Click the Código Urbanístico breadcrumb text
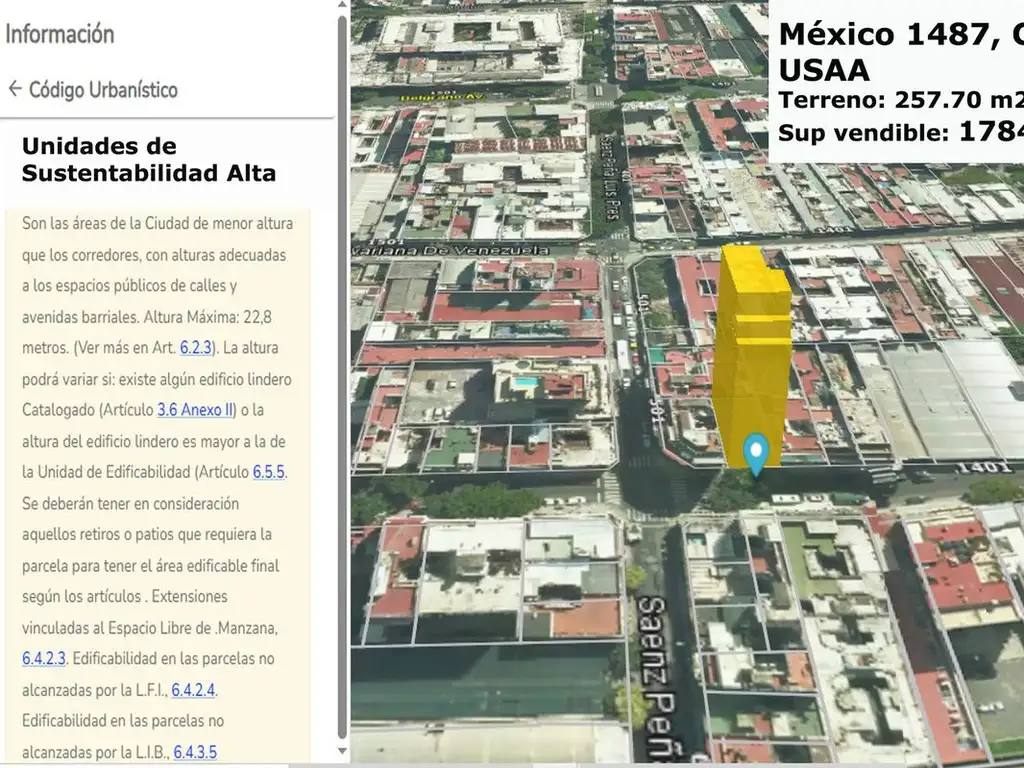 [103, 90]
